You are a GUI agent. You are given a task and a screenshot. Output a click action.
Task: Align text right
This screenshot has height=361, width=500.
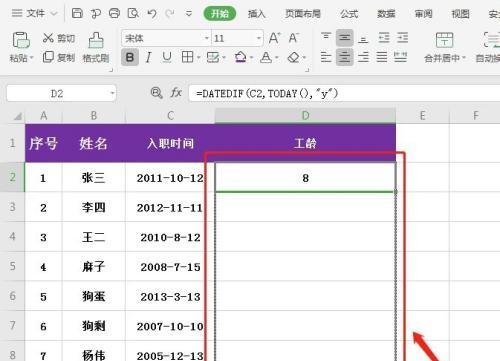pos(363,57)
